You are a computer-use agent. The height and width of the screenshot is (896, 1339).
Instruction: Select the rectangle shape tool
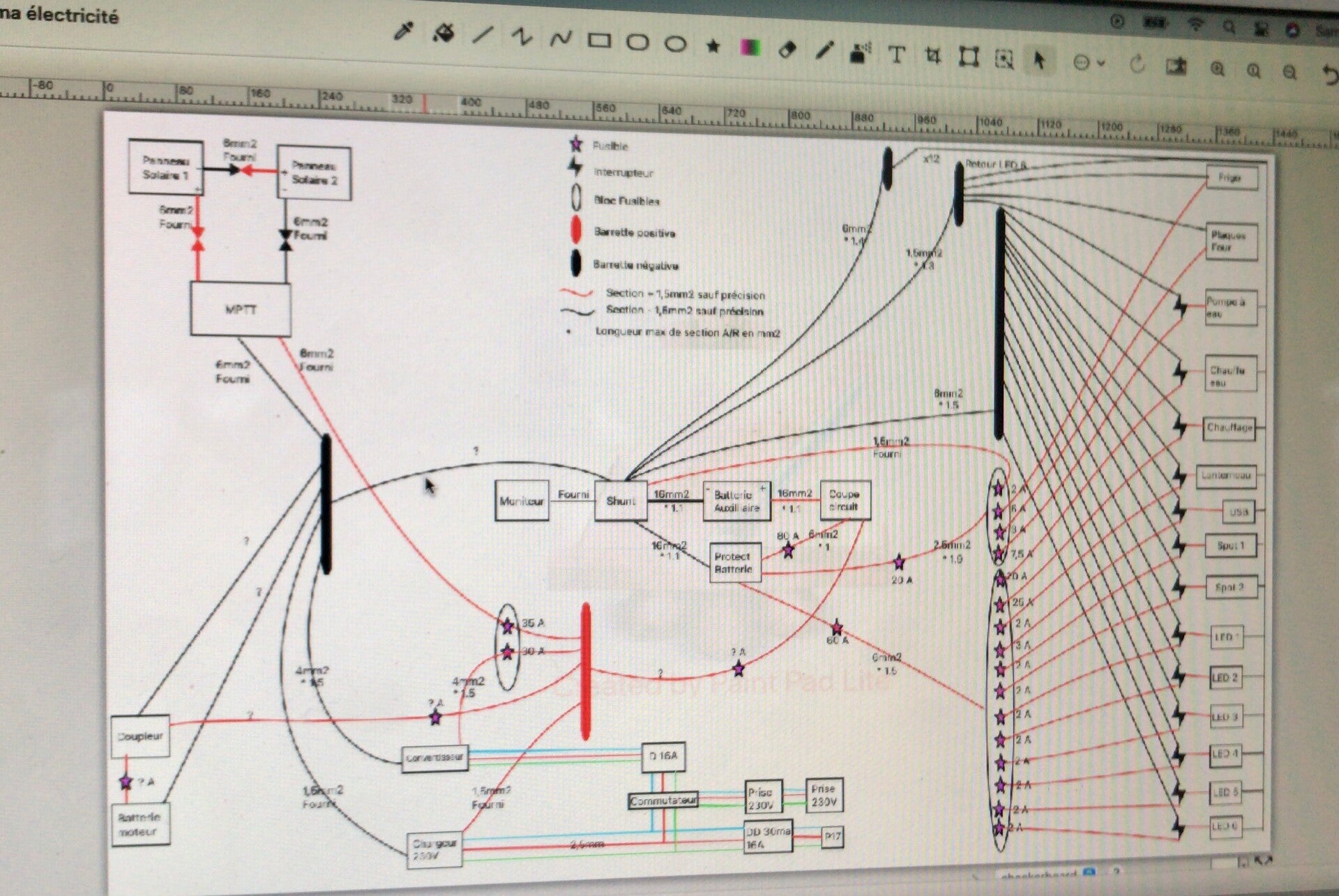(599, 41)
